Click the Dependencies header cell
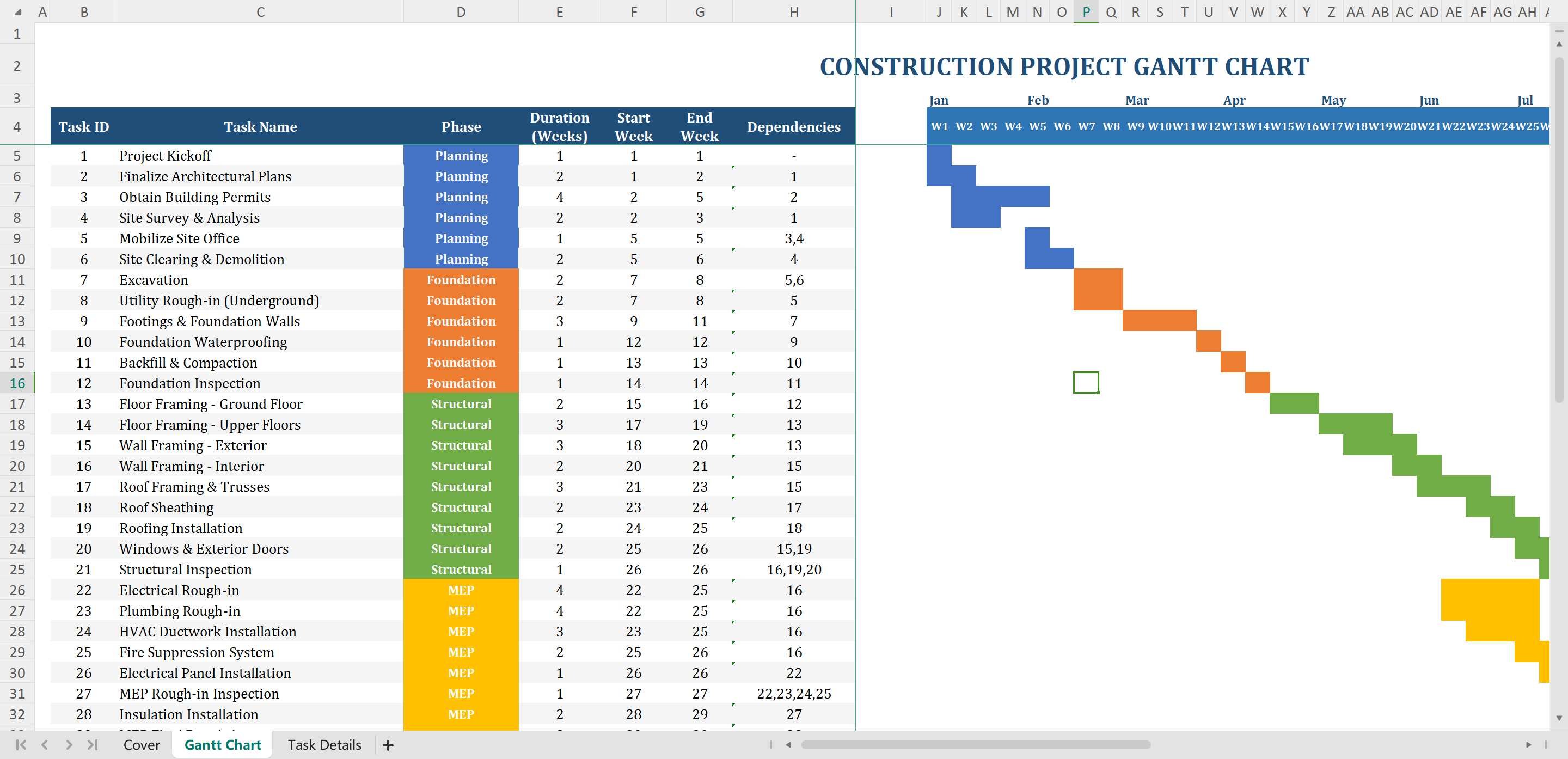Image resolution: width=1568 pixels, height=759 pixels. coord(794,127)
